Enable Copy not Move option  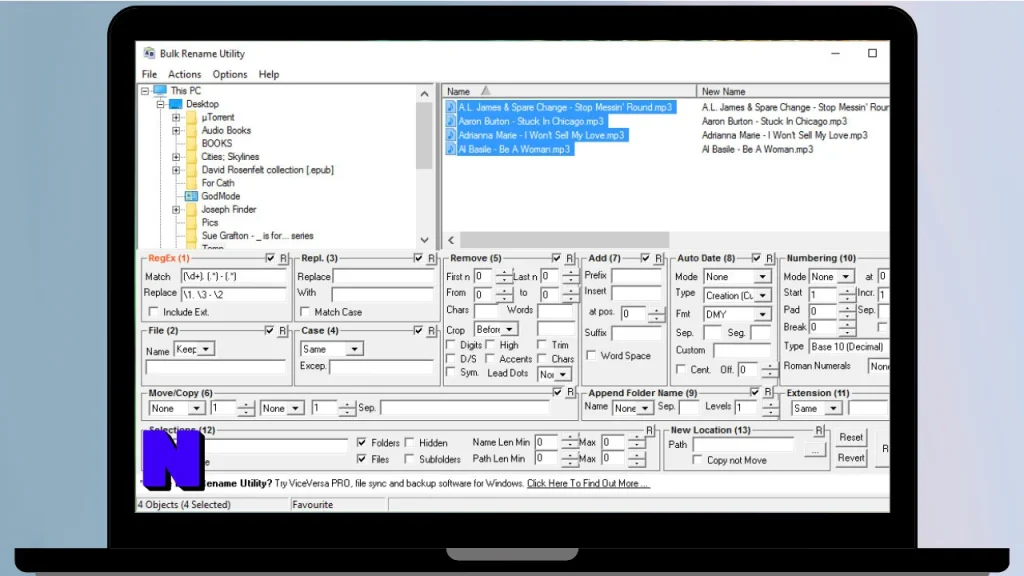[697, 460]
